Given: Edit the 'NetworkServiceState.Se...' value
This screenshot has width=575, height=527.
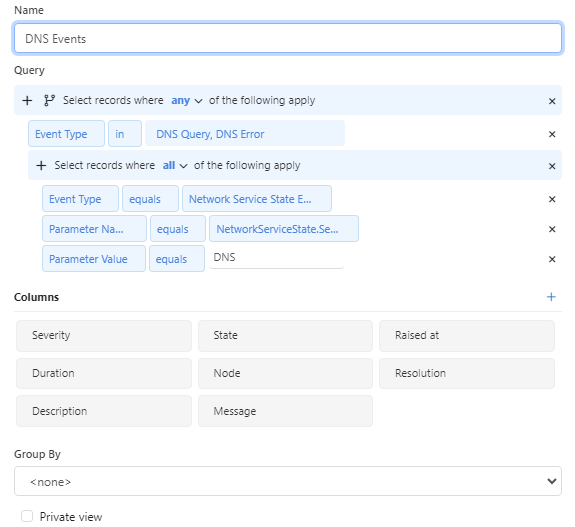Looking at the screenshot, I should coord(284,229).
